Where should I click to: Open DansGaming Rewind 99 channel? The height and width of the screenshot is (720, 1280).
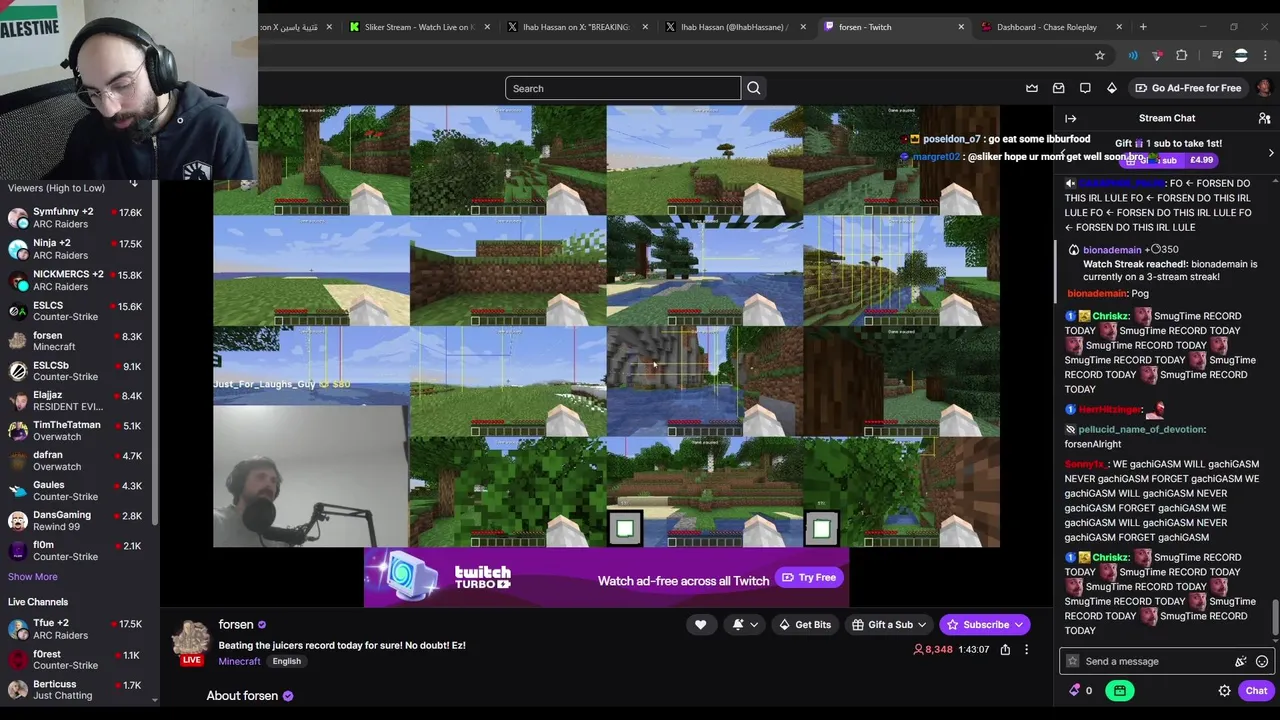76,521
